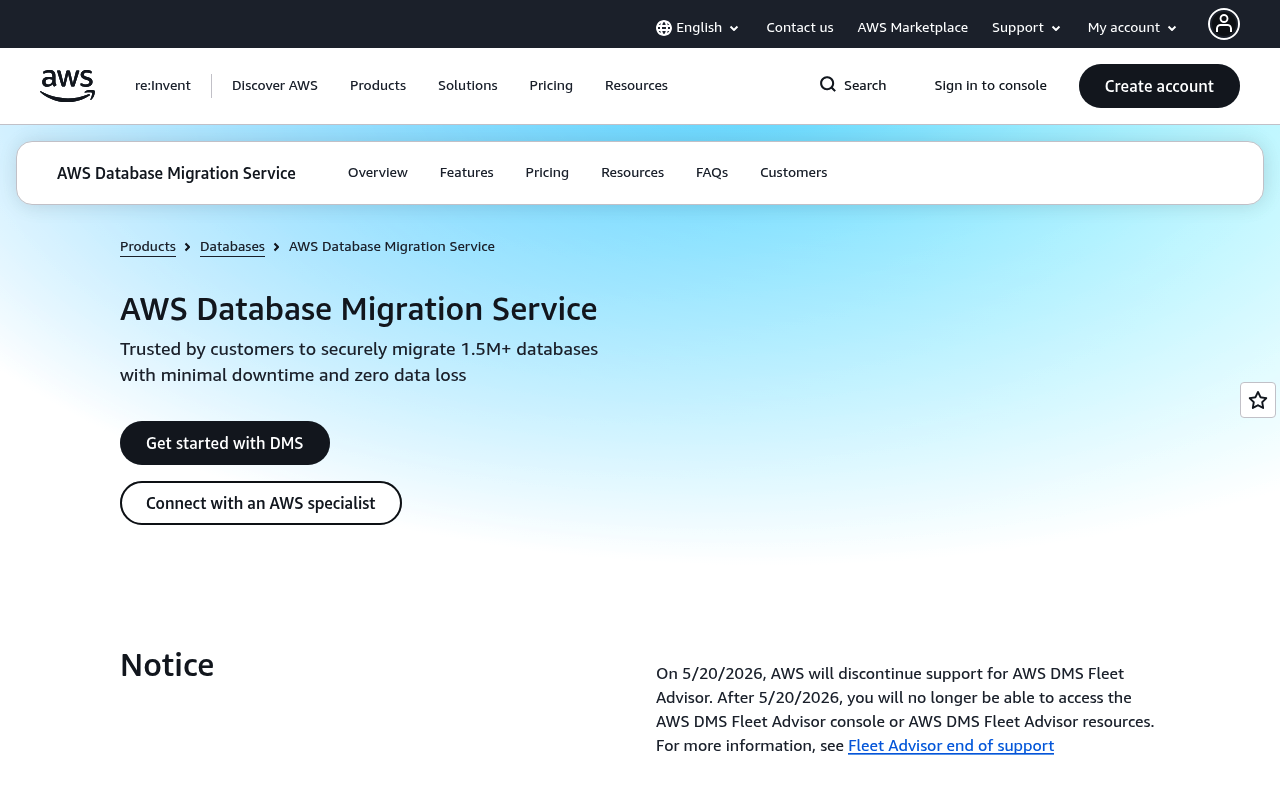
Task: Click the AWS Database Migration Service heading
Action: click(x=359, y=309)
